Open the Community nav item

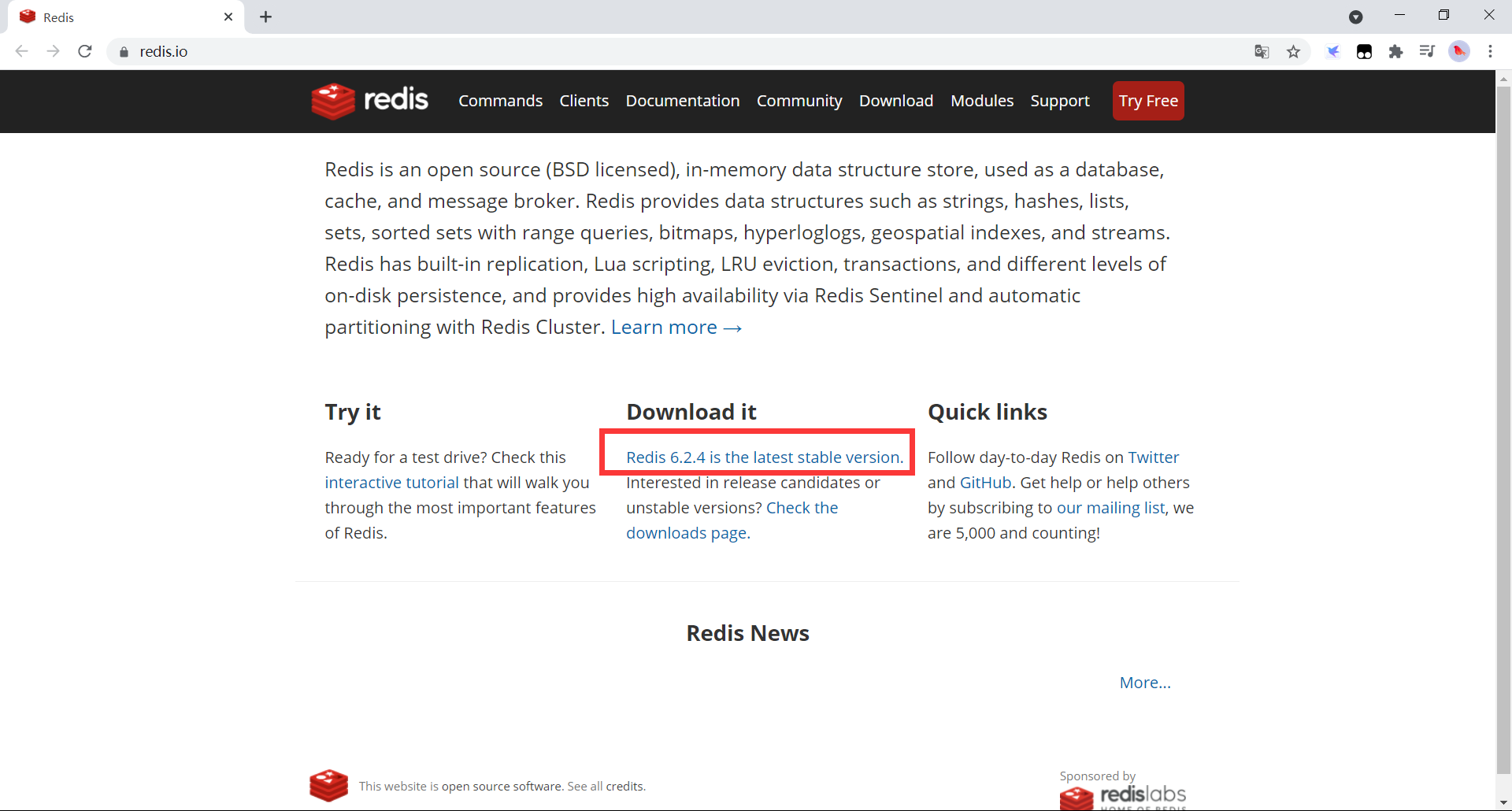[799, 101]
